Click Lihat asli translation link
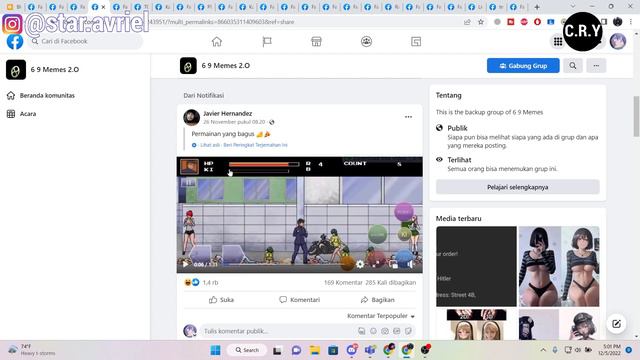 [x=209, y=145]
